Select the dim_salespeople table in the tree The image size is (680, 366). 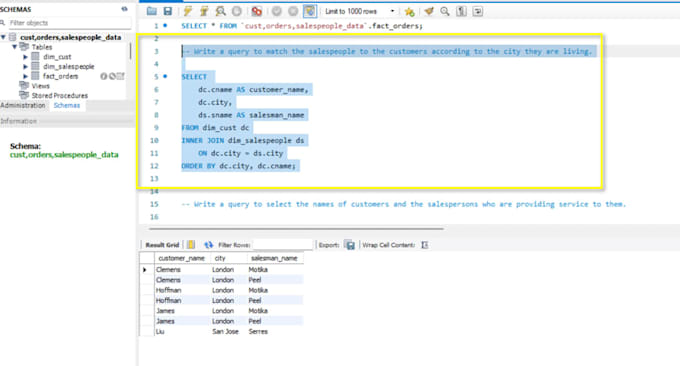click(69, 66)
